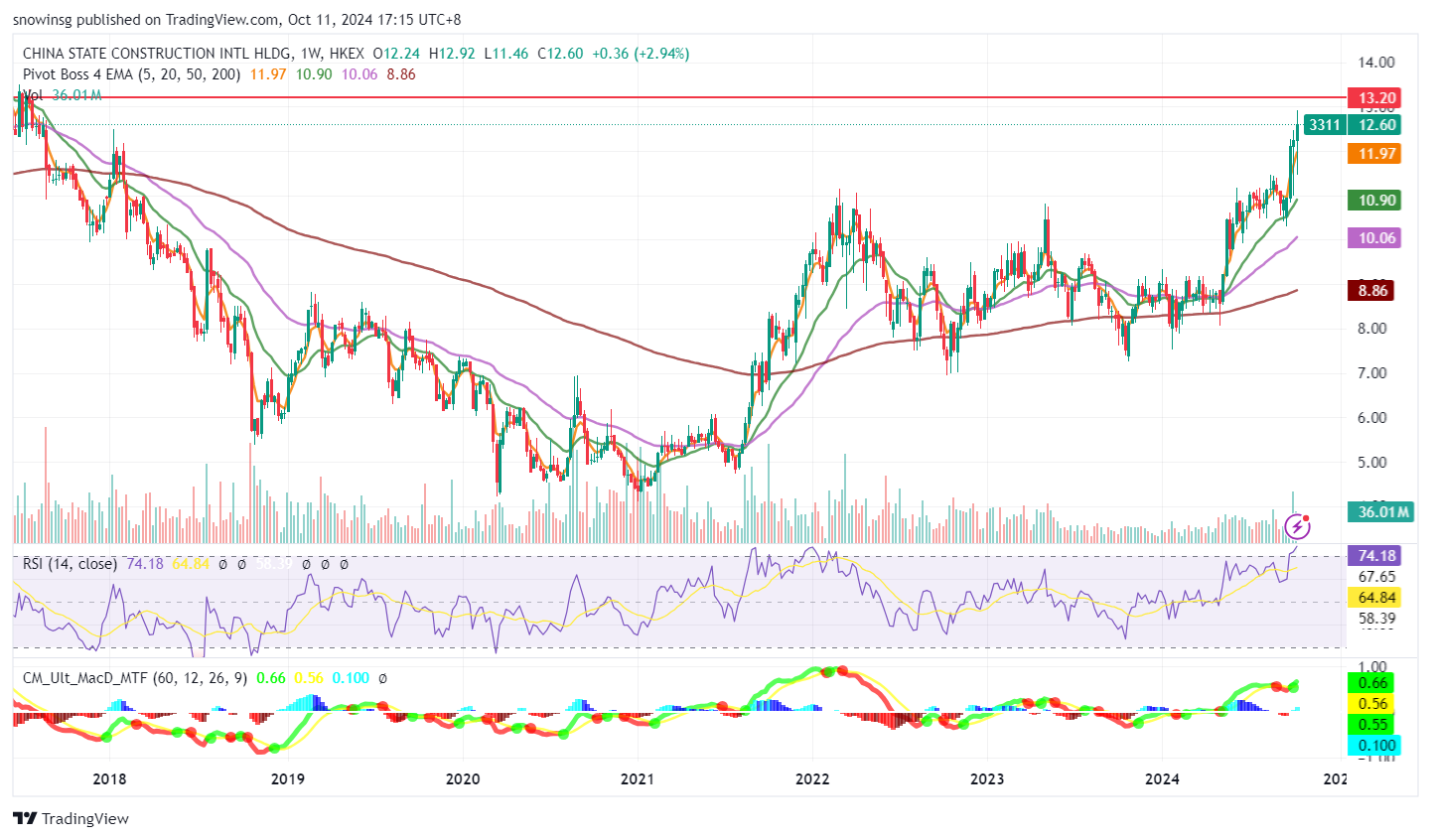This screenshot has height=840, width=1431.
Task: Click the 10.90 value in EMA legend
Action: 314,74
